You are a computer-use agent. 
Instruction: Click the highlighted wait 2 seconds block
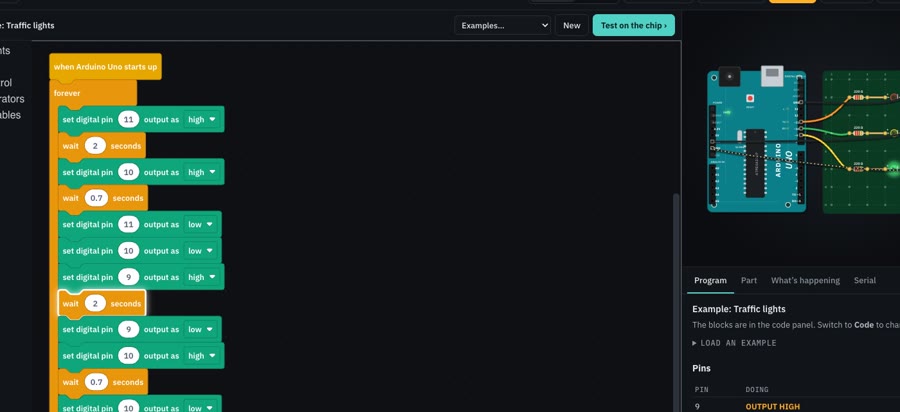[x=102, y=304]
